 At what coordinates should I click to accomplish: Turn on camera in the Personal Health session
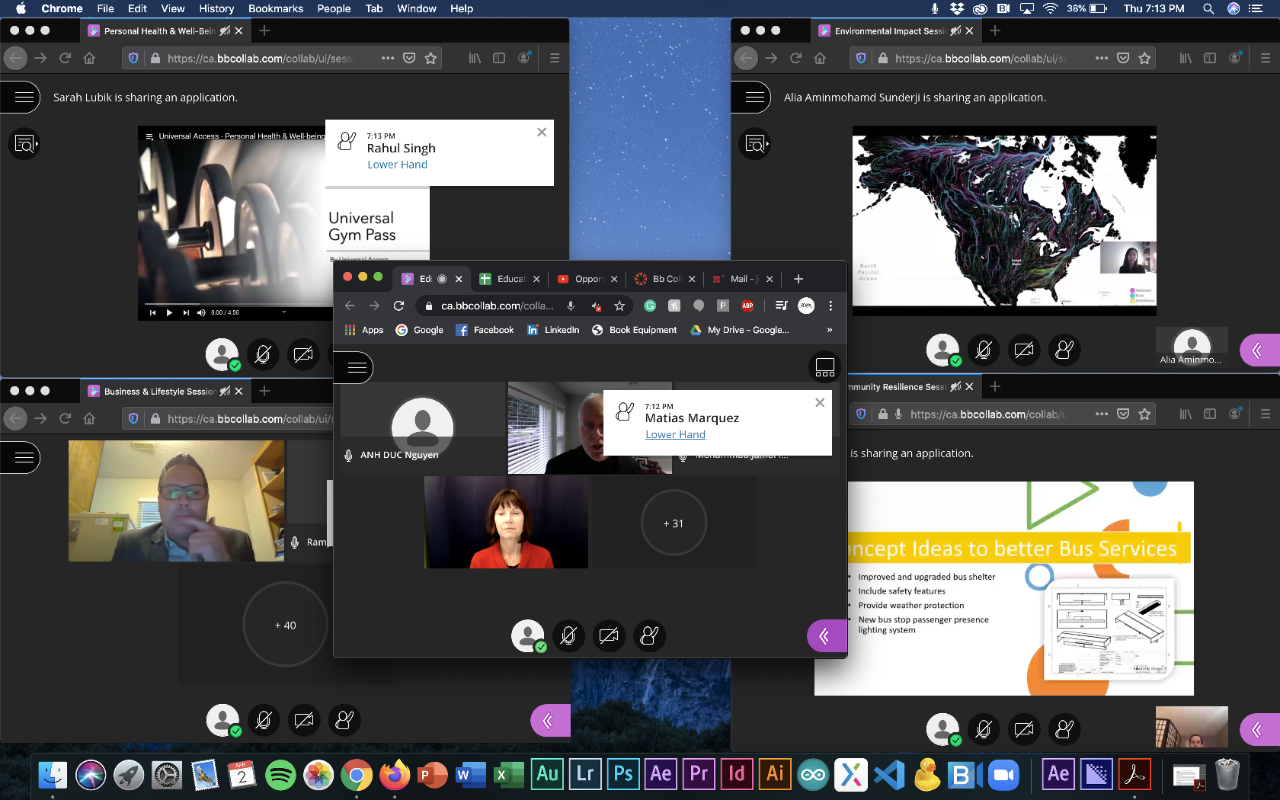pos(303,354)
